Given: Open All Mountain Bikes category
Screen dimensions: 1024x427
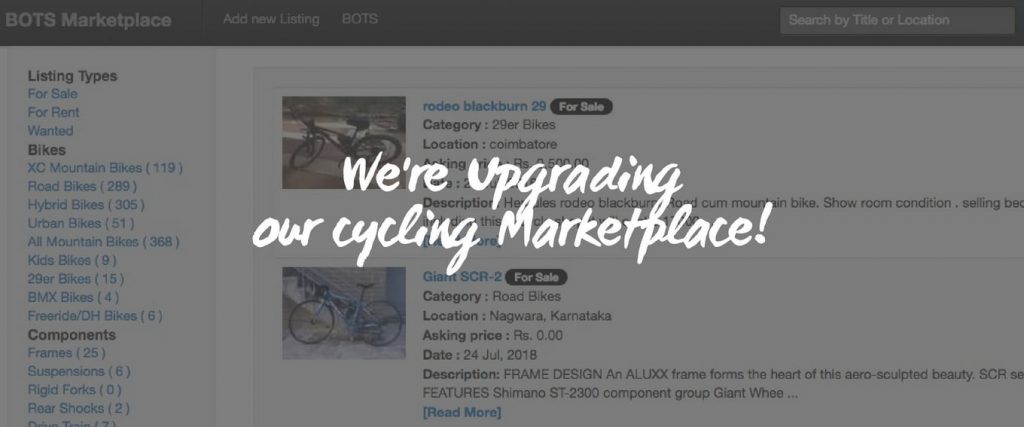Looking at the screenshot, I should point(103,242).
